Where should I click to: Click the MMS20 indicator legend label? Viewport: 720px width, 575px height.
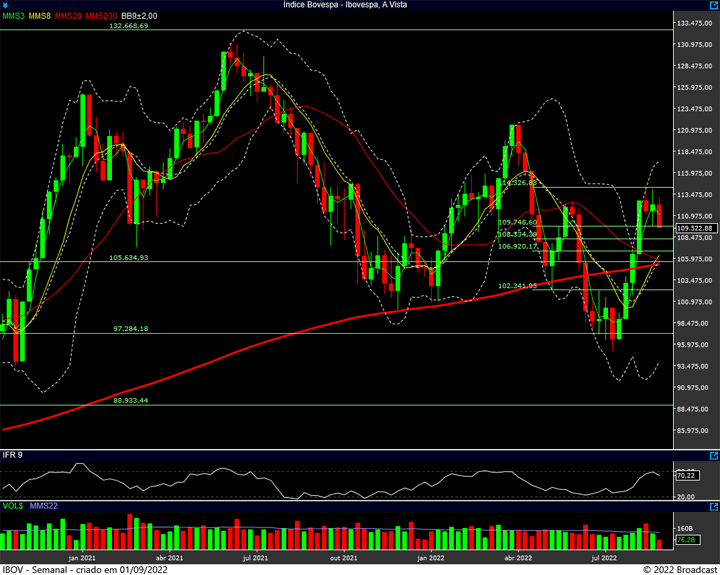(69, 17)
